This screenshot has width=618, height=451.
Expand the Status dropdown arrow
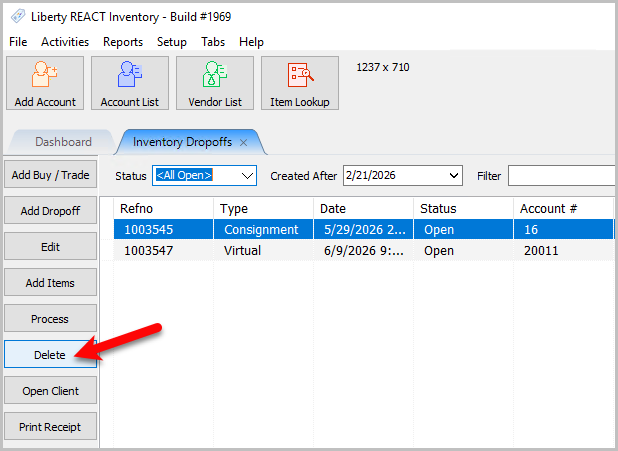click(247, 175)
